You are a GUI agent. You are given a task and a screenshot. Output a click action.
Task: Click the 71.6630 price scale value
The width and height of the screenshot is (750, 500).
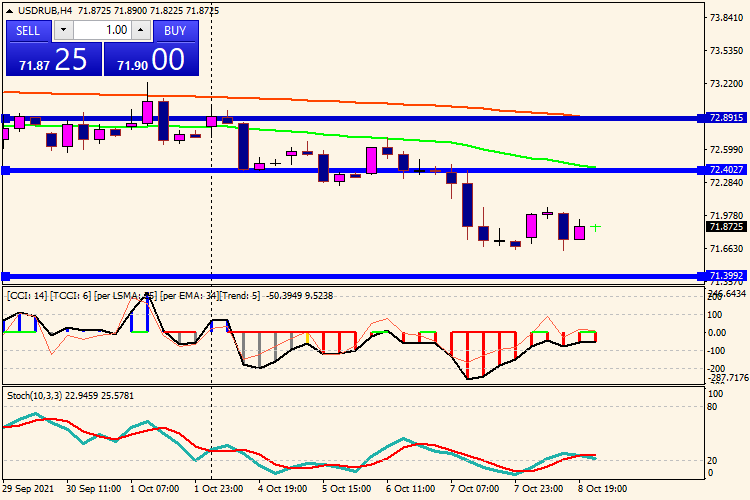[726, 248]
